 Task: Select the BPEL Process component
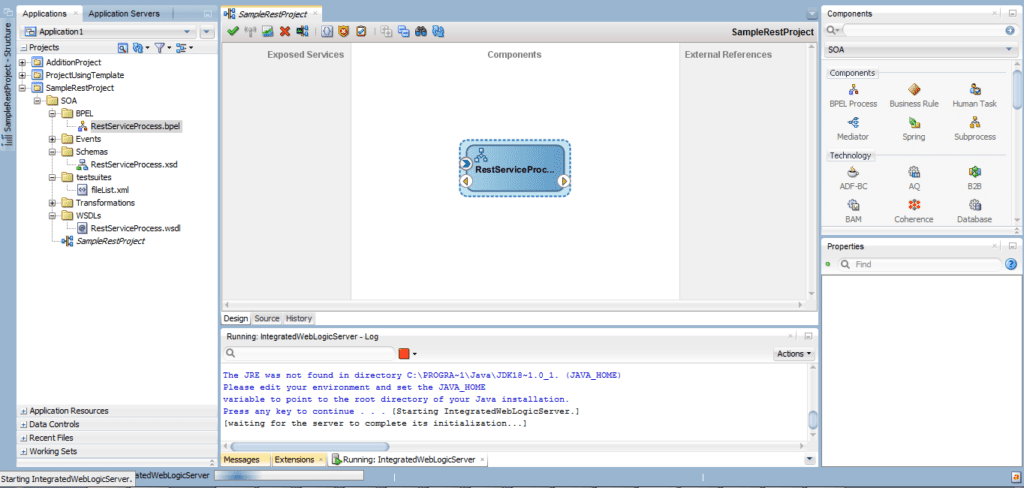pos(853,95)
